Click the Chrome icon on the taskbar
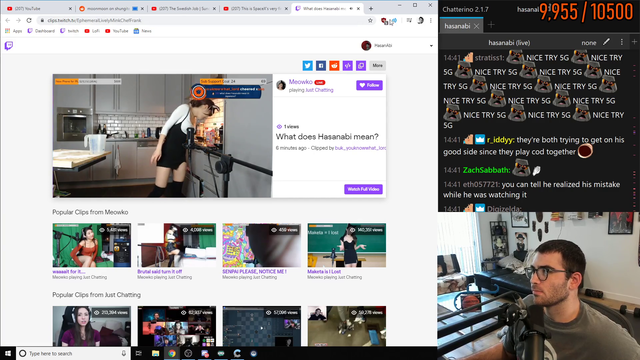The height and width of the screenshot is (360, 640). coord(172,353)
